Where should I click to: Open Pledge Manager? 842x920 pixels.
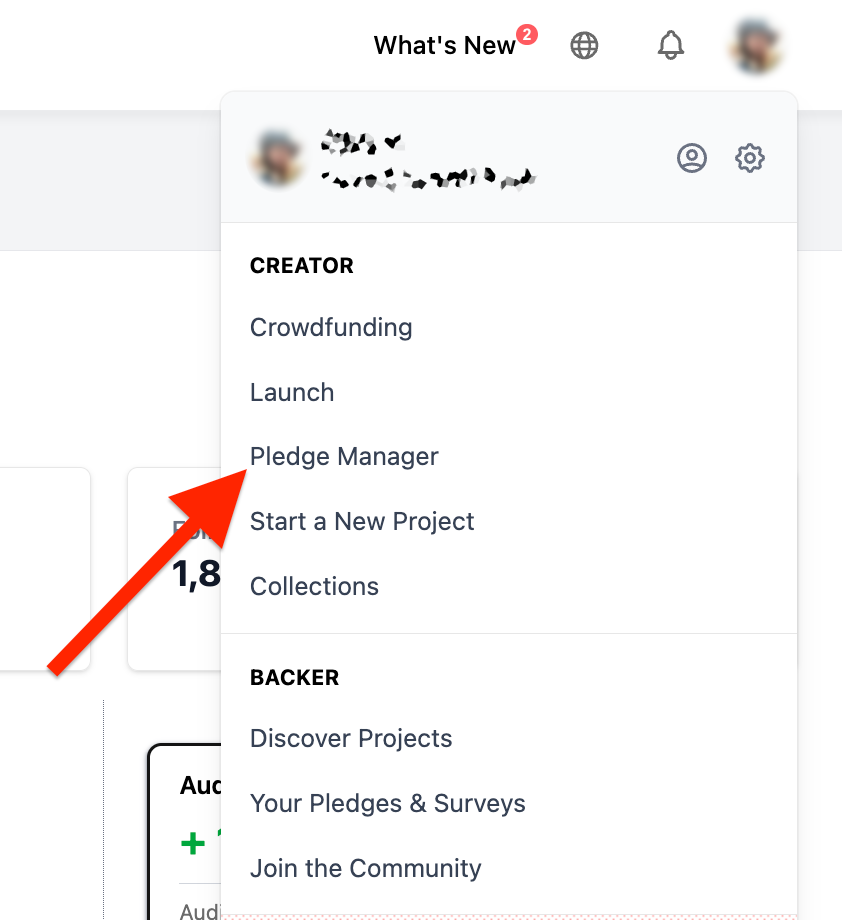pos(344,456)
